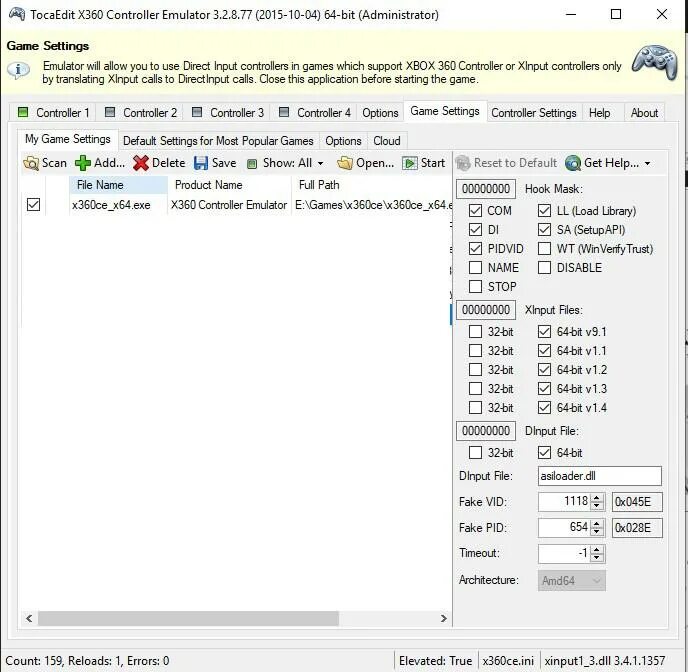Enable the STOP hook checkbox
Viewport: 688px width, 672px height.
475,286
